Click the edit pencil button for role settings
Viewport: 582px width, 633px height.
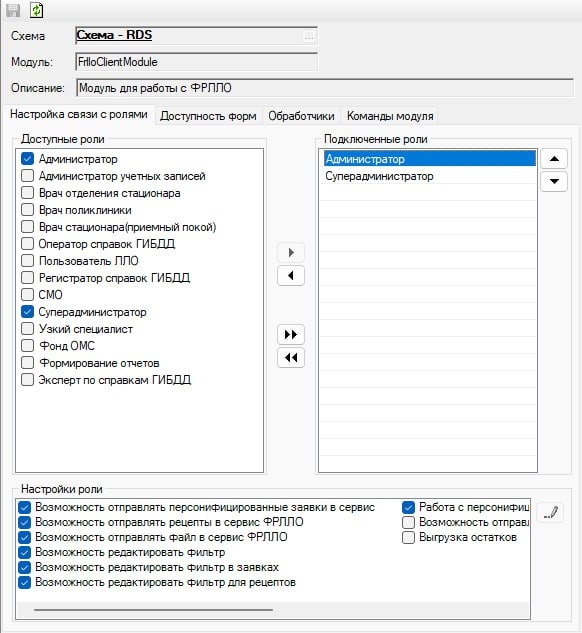(551, 513)
